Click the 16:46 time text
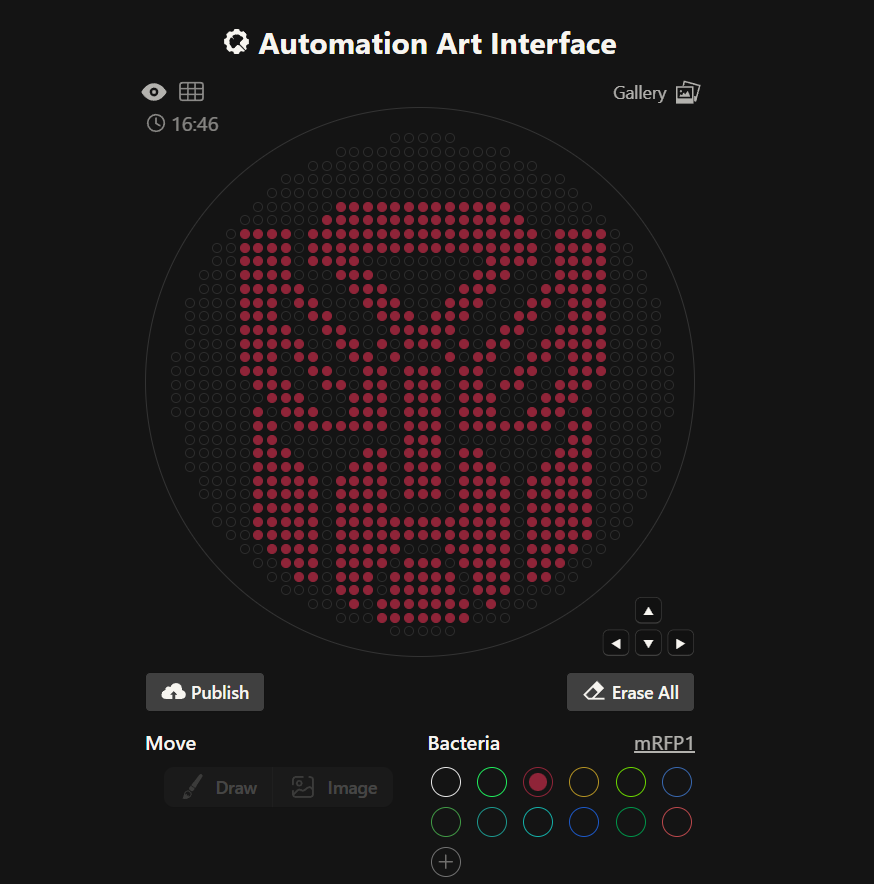 195,124
